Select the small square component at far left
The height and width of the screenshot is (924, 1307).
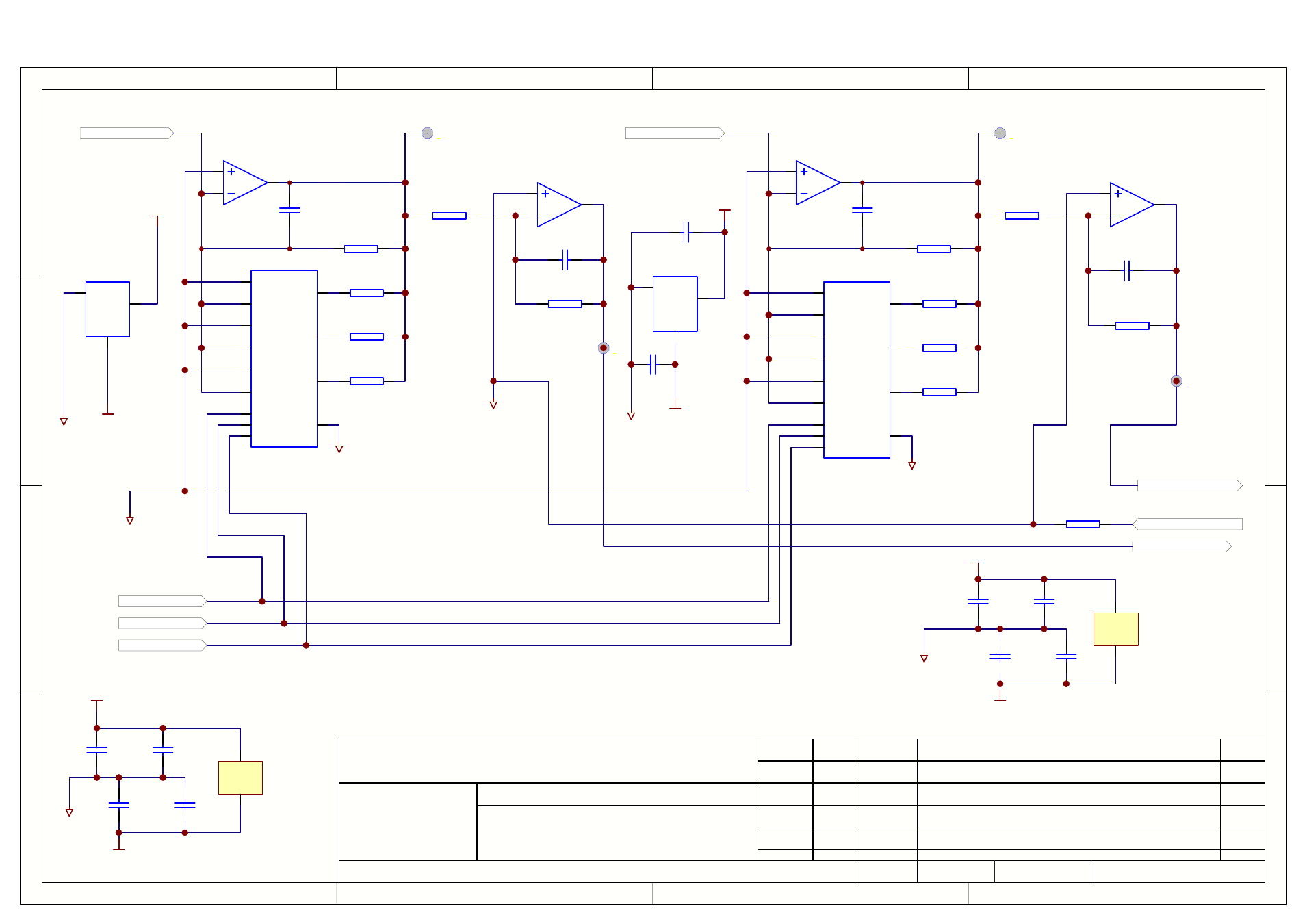click(107, 309)
